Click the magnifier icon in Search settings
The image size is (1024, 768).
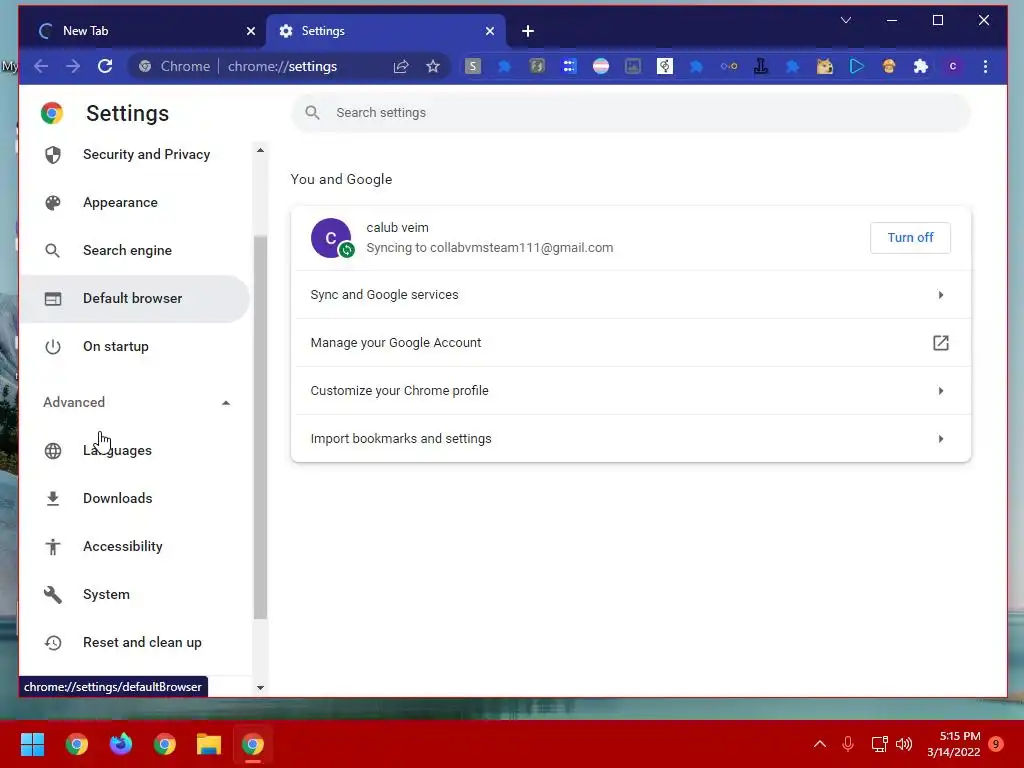[x=312, y=112]
